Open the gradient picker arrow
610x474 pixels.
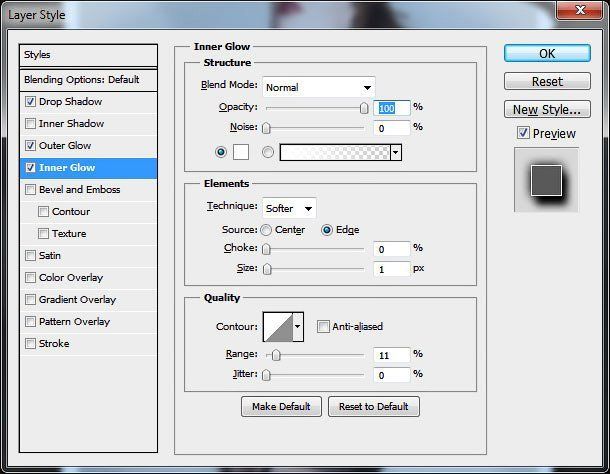point(396,152)
